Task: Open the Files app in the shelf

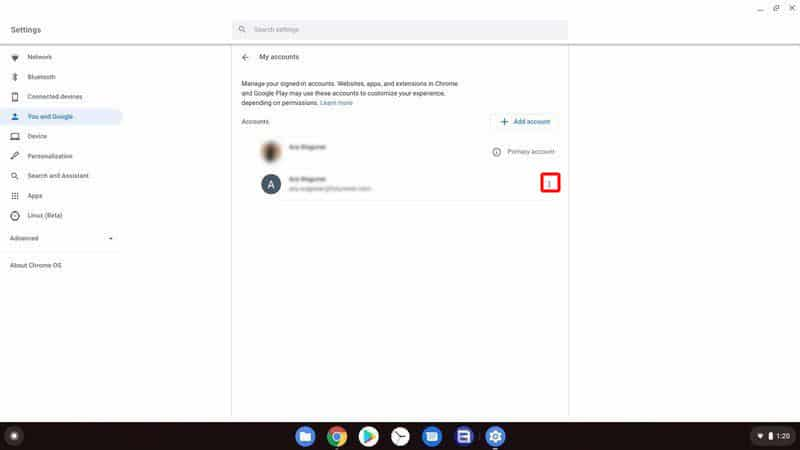Action: 306,436
